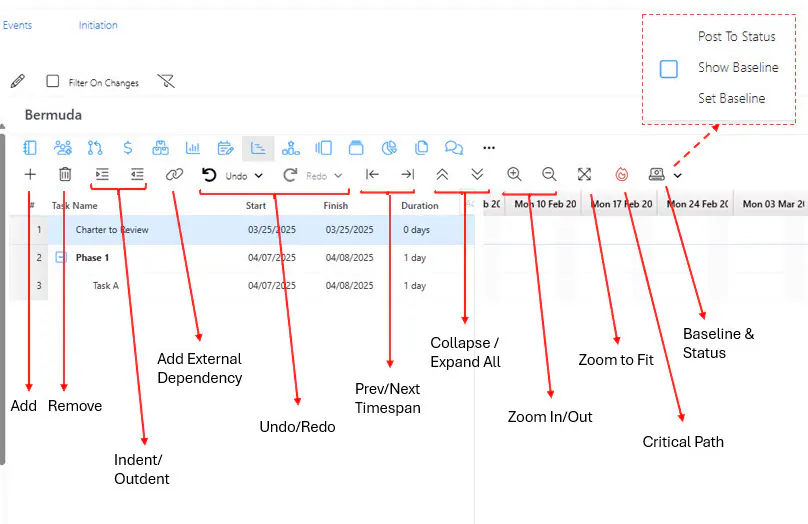Screen dimensions: 808x524
Task: Click the Mon 10 Feb timeline header
Action: point(545,204)
